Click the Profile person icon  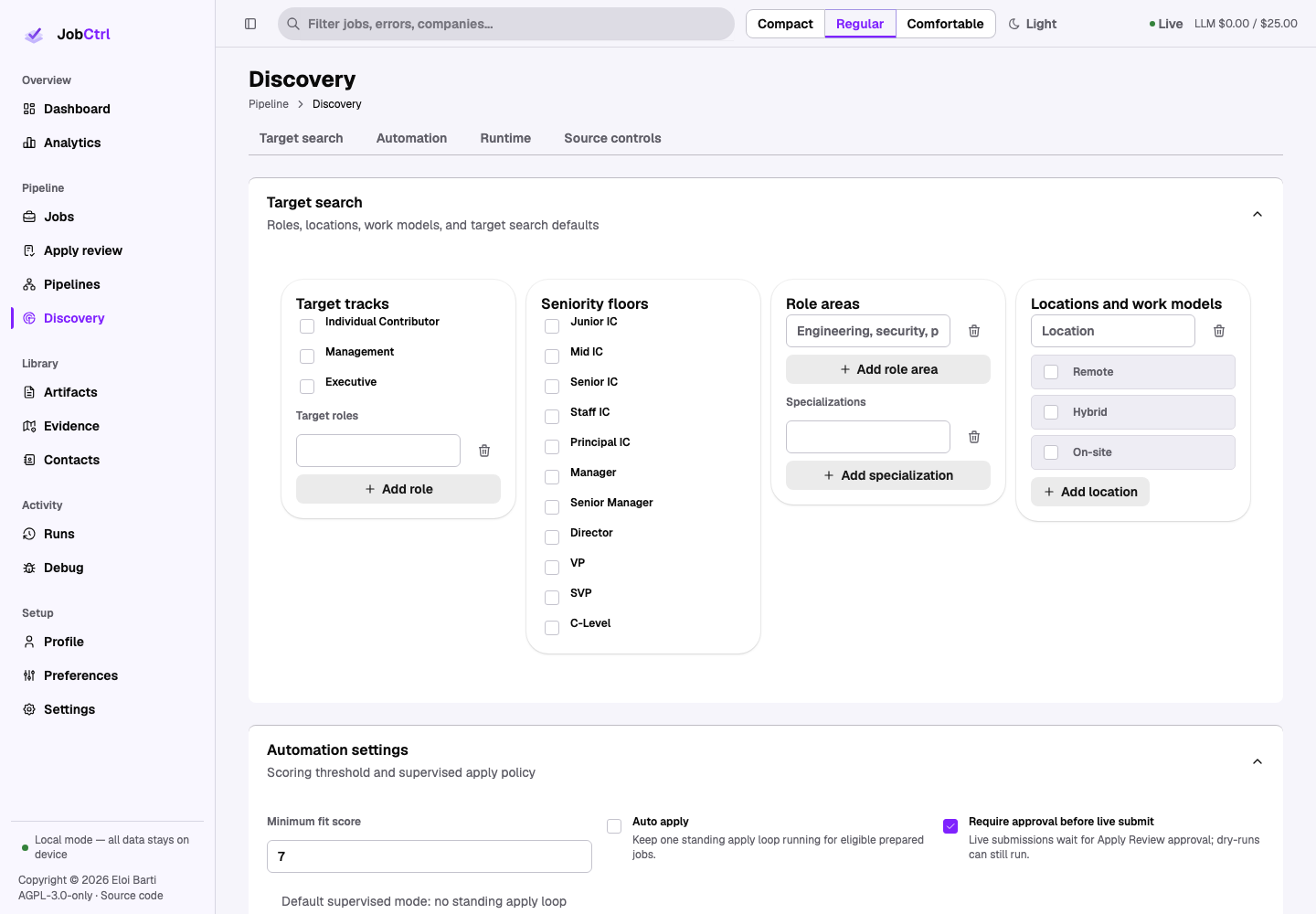pos(29,642)
